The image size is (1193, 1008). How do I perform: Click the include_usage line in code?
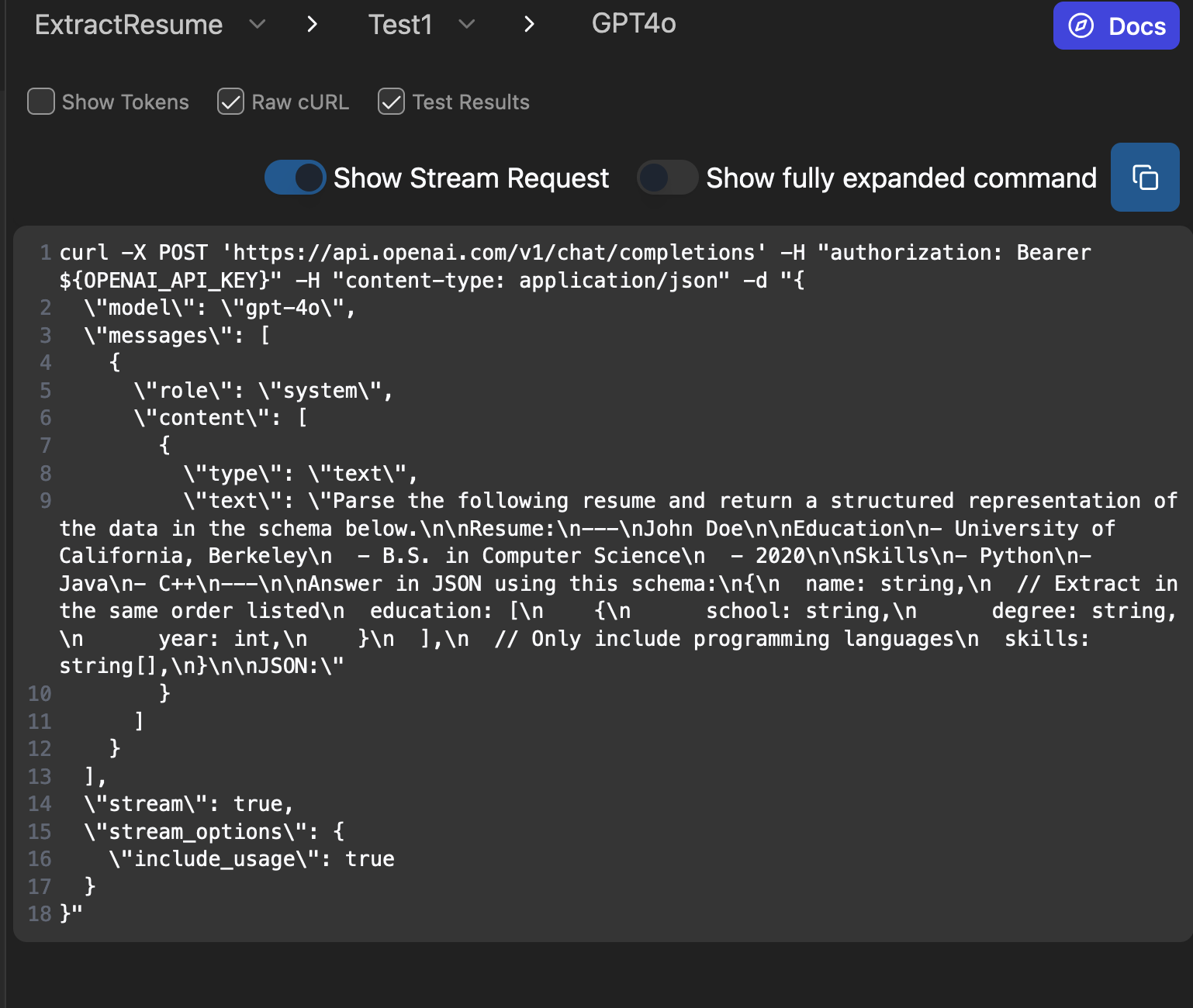[251, 859]
